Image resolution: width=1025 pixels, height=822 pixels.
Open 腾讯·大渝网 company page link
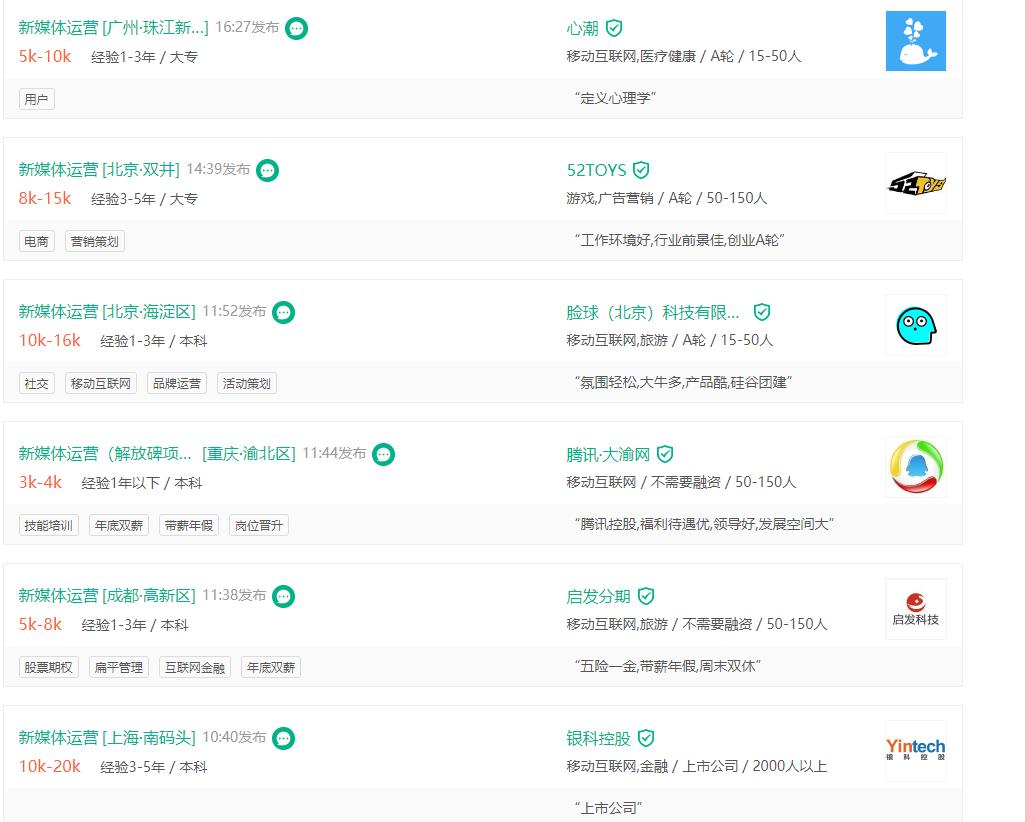(x=607, y=454)
